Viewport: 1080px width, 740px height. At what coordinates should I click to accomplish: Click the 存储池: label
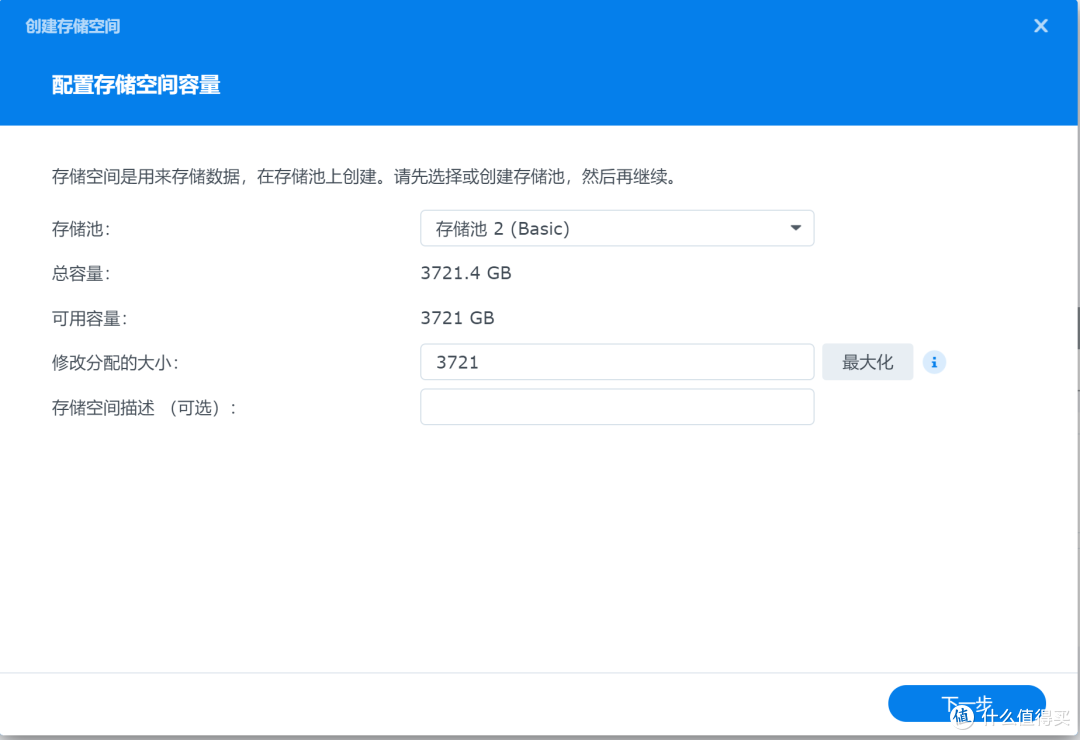point(81,229)
